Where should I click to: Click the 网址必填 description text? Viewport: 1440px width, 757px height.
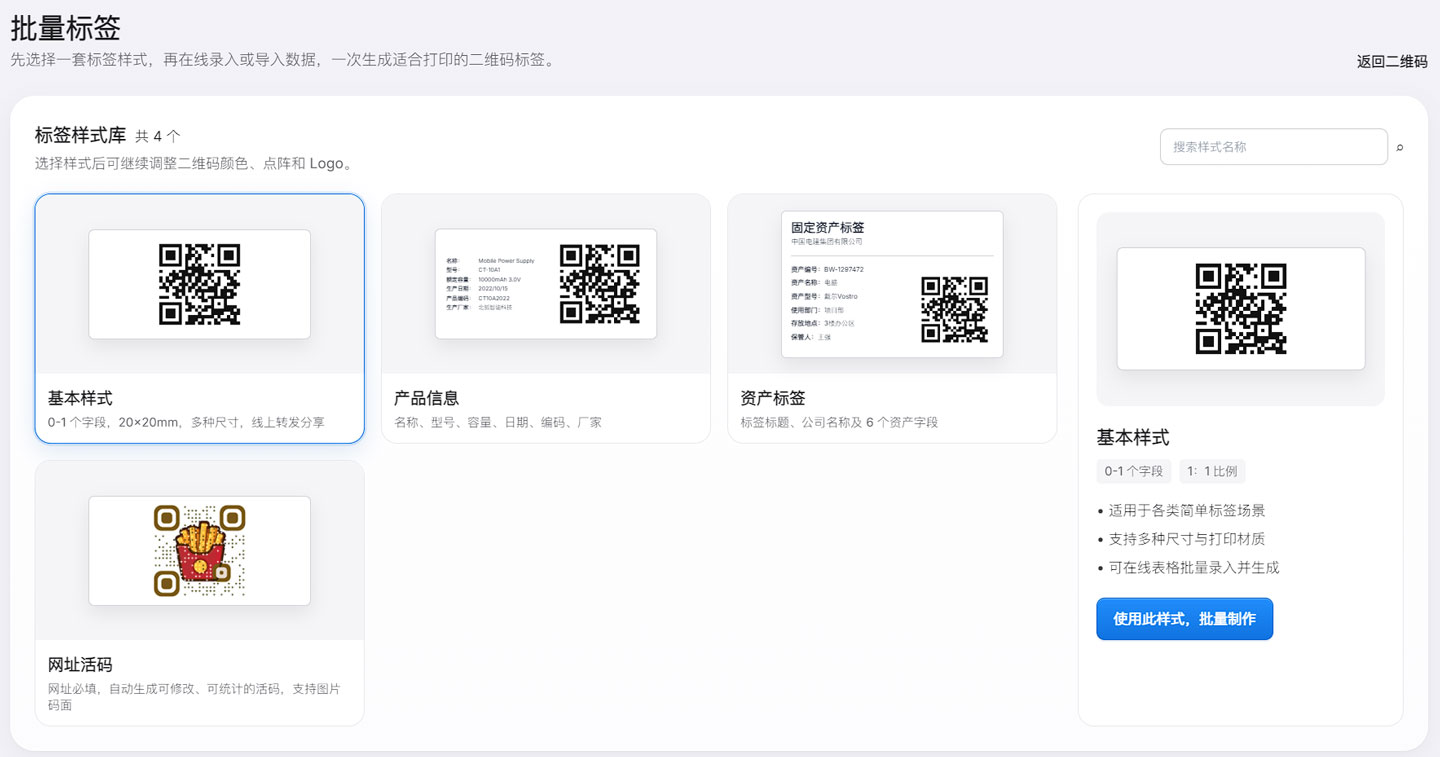pos(194,697)
